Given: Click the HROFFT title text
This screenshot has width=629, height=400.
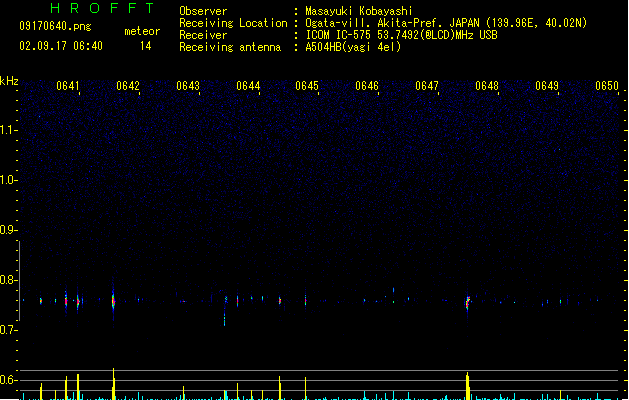Looking at the screenshot, I should 102,8.
